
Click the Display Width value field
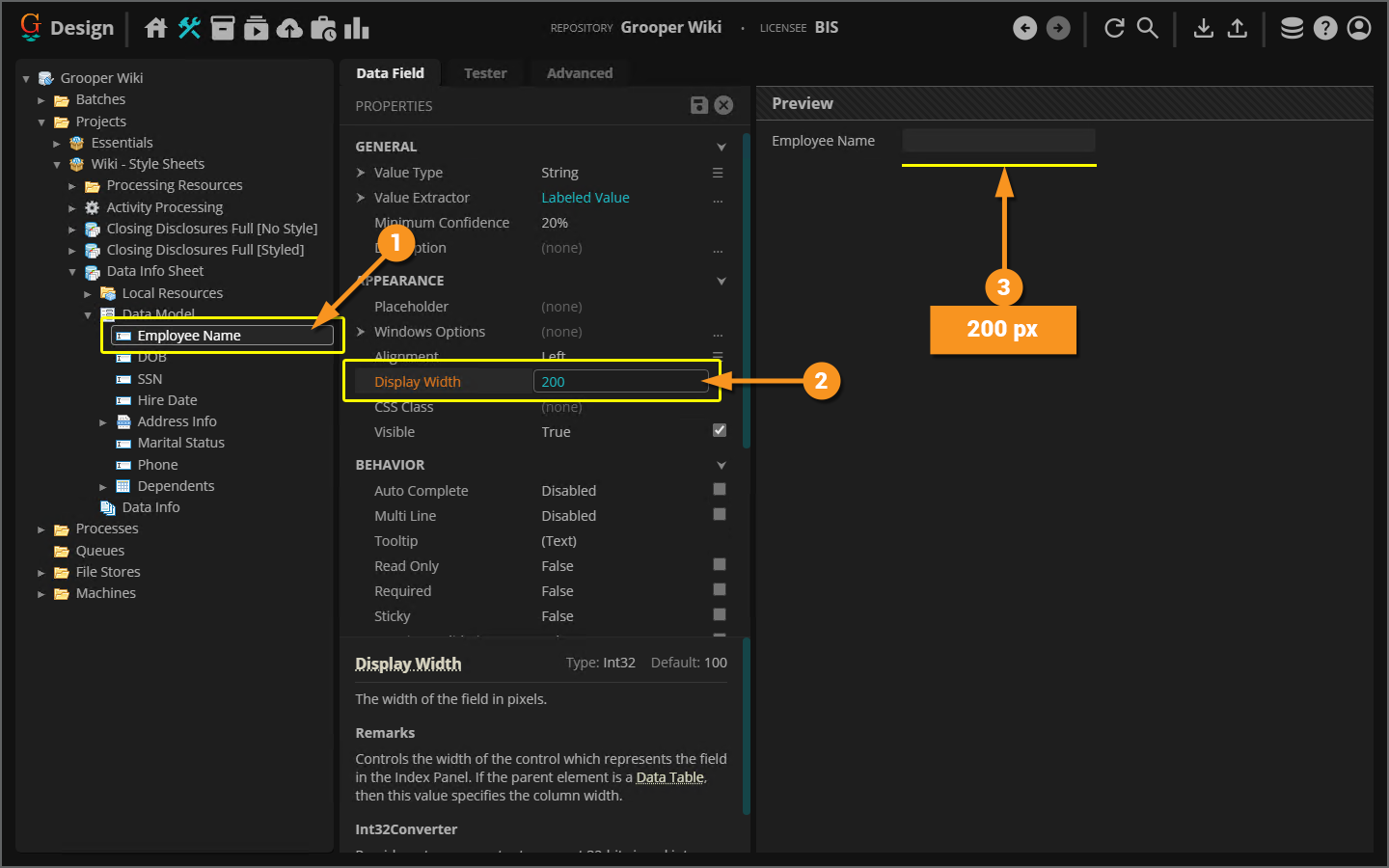tap(620, 382)
